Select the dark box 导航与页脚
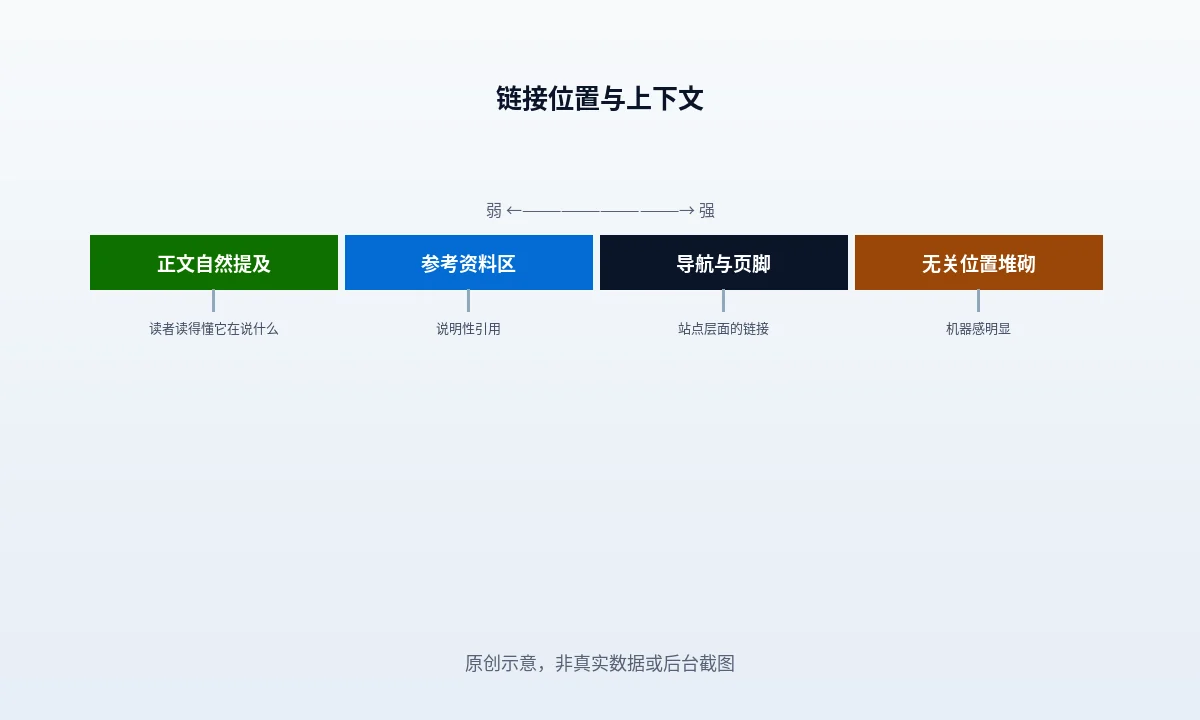 (x=724, y=263)
